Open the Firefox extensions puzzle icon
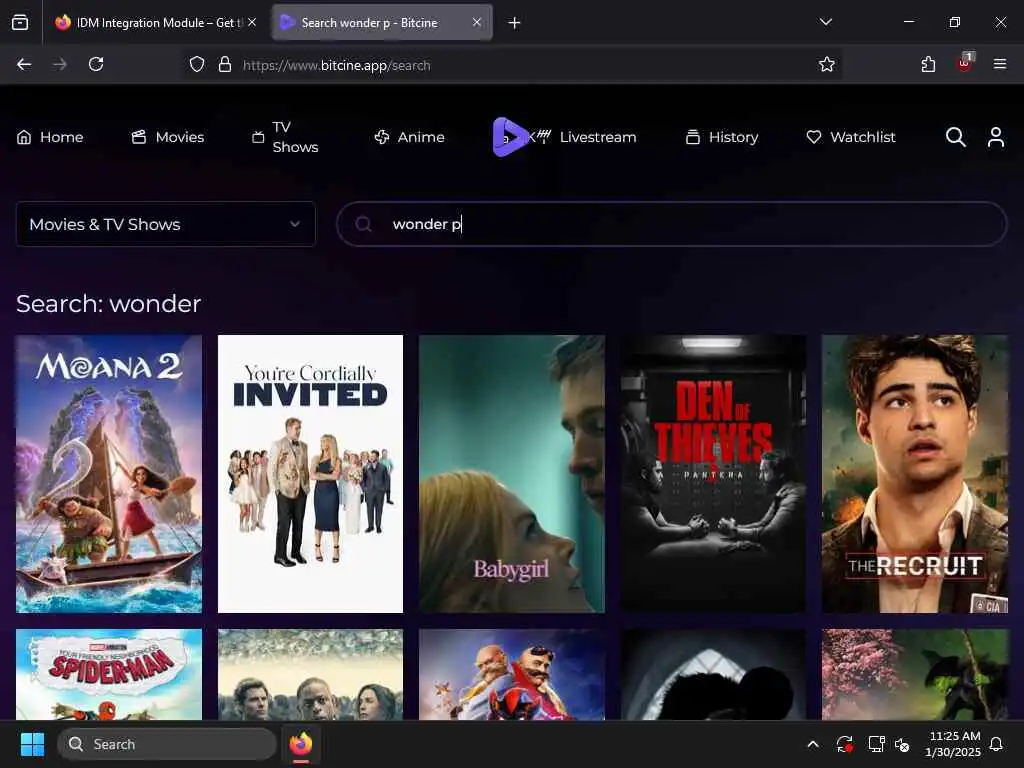The image size is (1024, 768). (928, 64)
